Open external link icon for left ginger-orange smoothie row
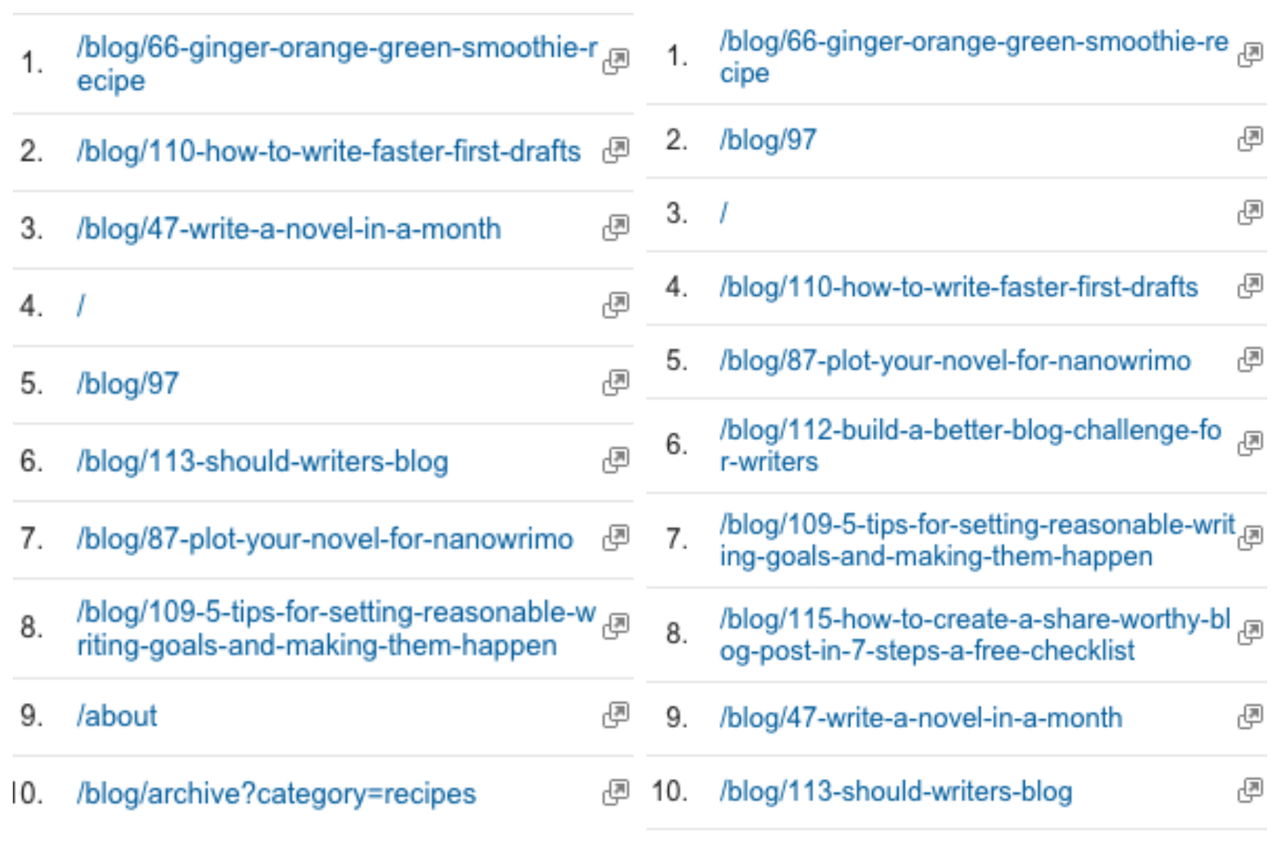The image size is (1280, 845). (616, 62)
